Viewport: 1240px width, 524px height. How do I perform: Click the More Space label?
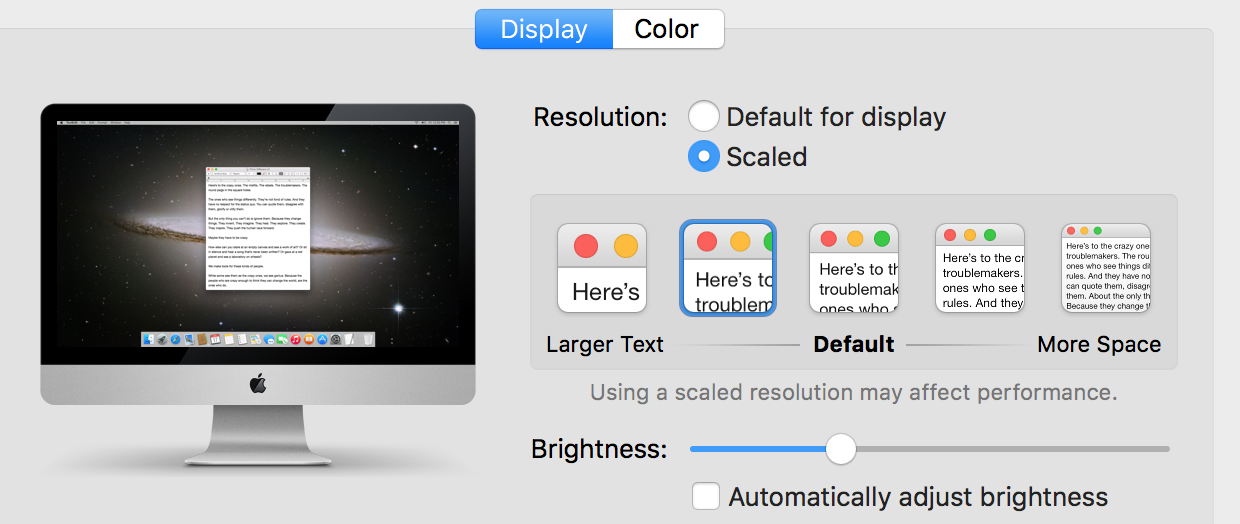1099,345
